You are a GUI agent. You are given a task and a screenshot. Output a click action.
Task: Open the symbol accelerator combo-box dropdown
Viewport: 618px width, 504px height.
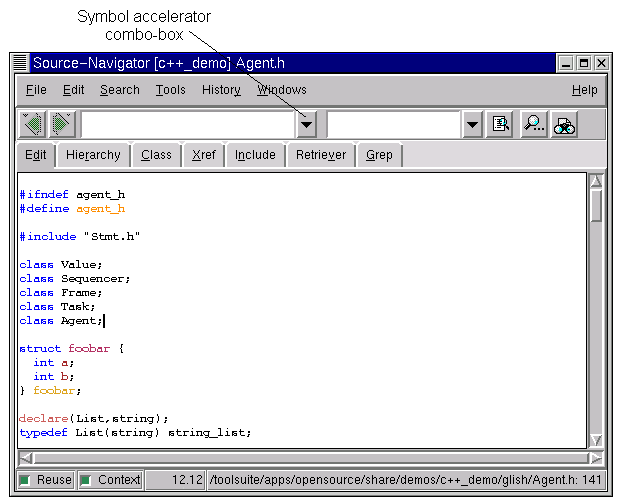(x=306, y=125)
